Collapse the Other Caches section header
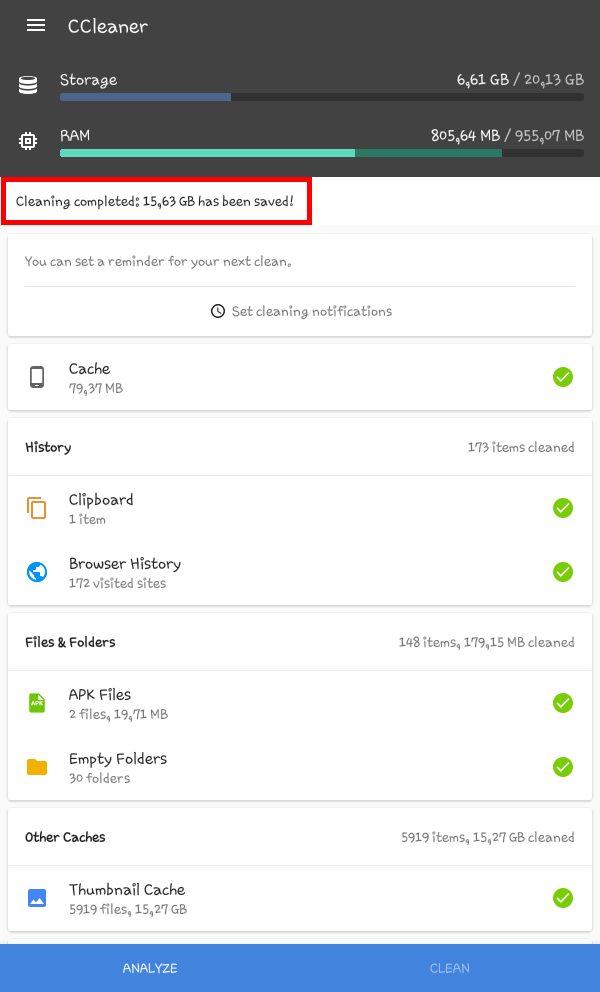This screenshot has height=992, width=600. click(x=300, y=837)
